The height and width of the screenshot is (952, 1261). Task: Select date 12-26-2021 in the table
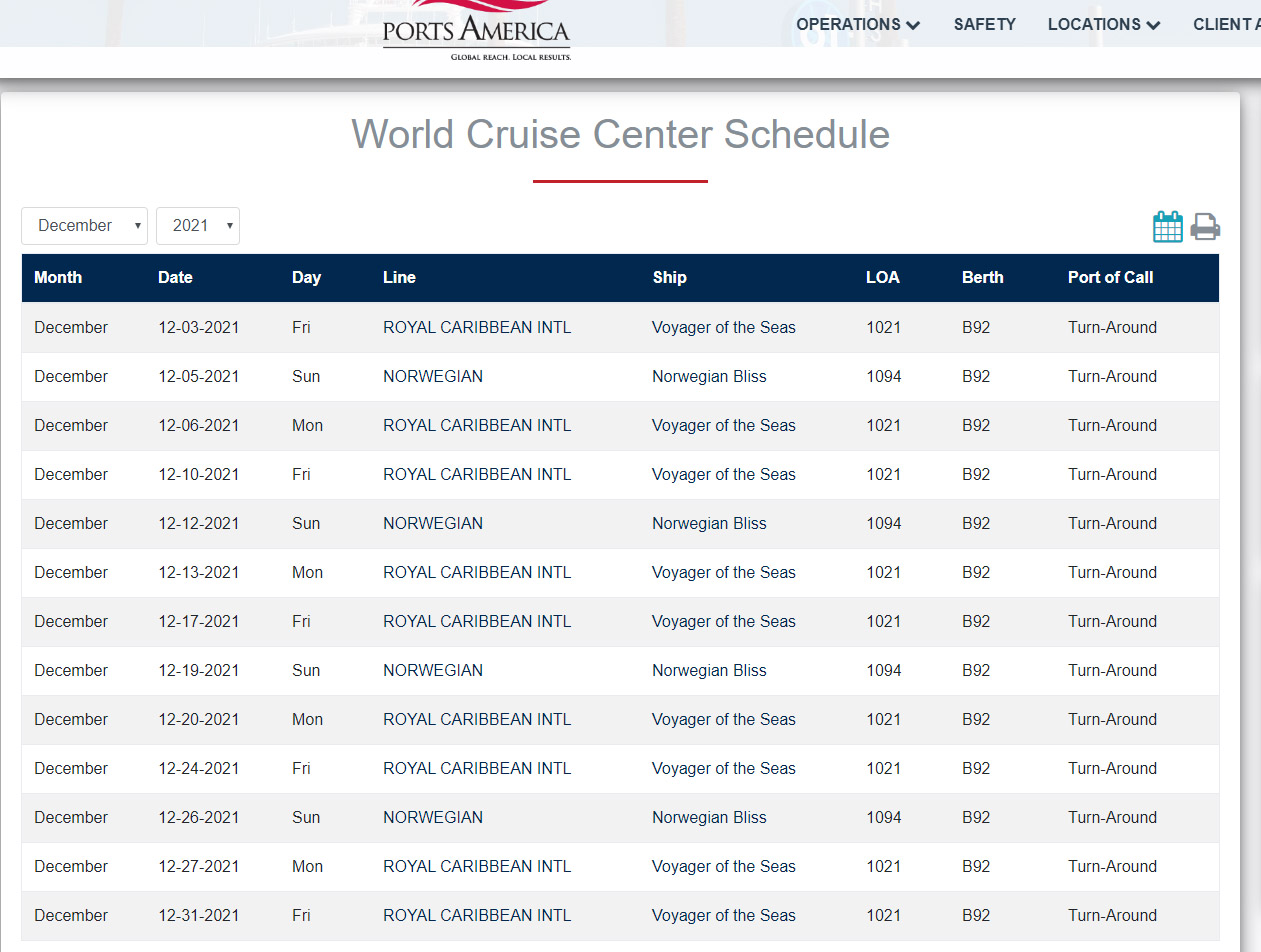click(x=199, y=817)
